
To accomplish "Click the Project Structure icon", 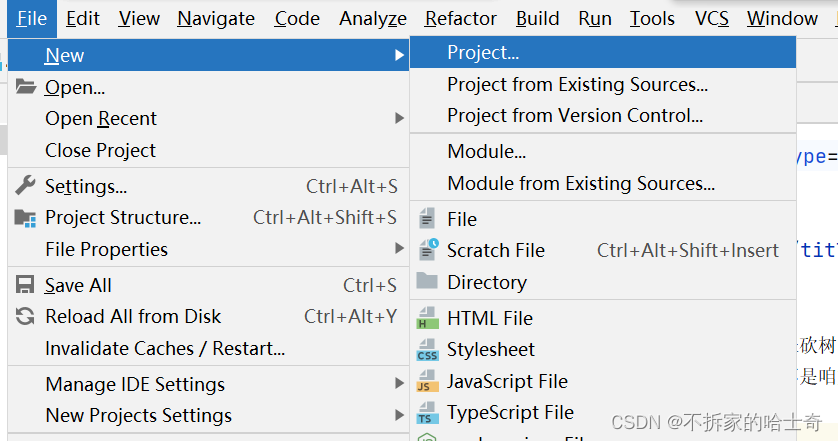I will [26, 217].
